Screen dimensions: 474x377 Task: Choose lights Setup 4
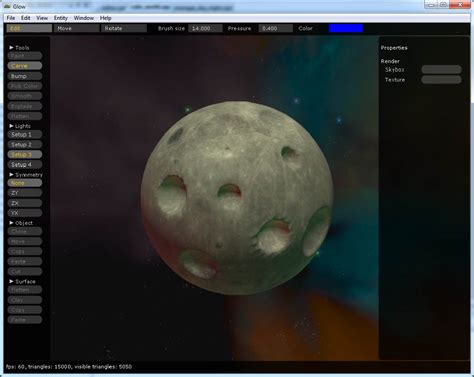pyautogui.click(x=25, y=165)
